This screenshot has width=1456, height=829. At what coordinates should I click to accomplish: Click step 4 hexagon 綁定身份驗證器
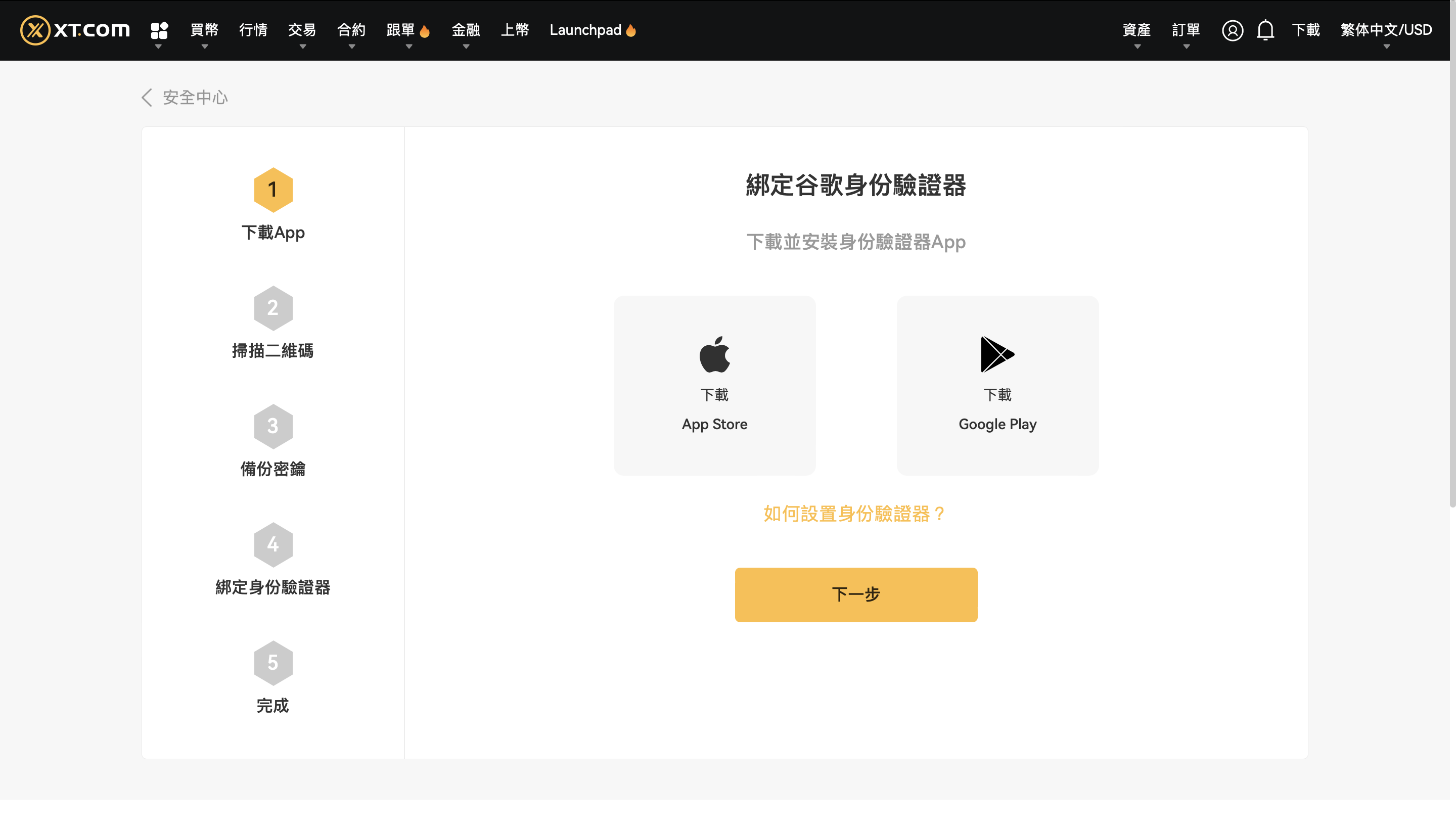tap(274, 545)
